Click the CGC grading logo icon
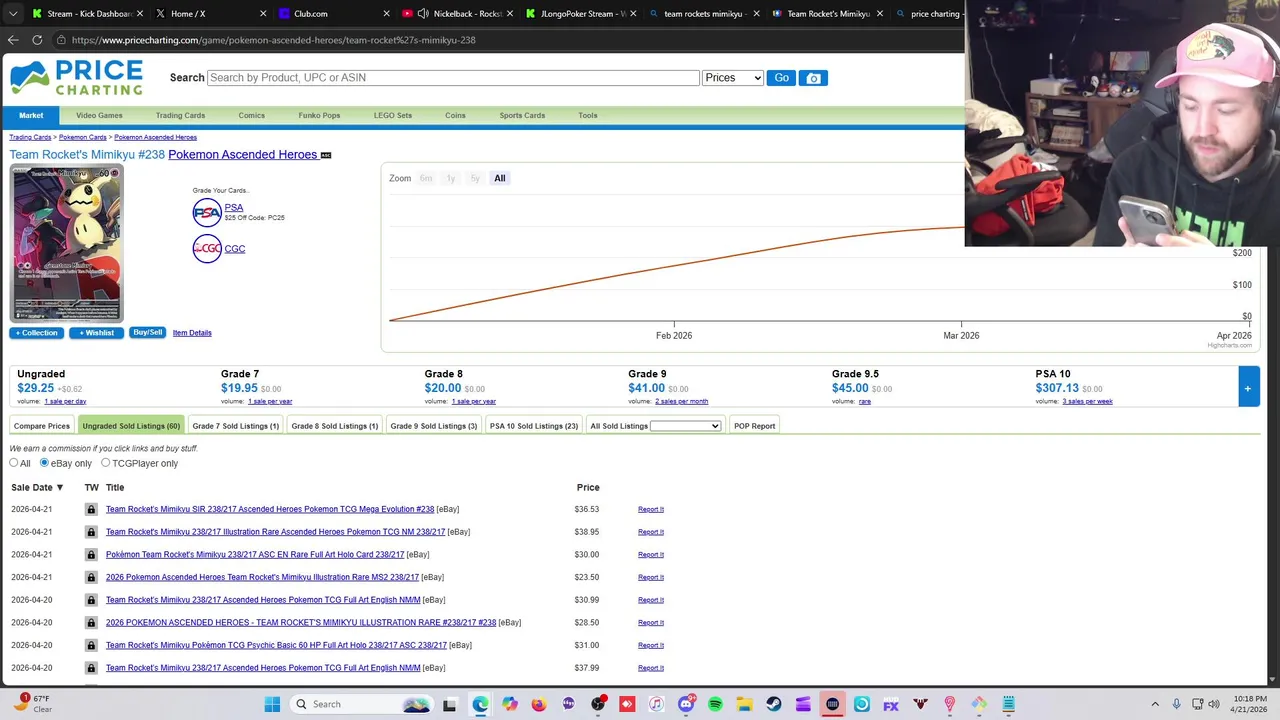Viewport: 1280px width, 720px height. pos(207,249)
